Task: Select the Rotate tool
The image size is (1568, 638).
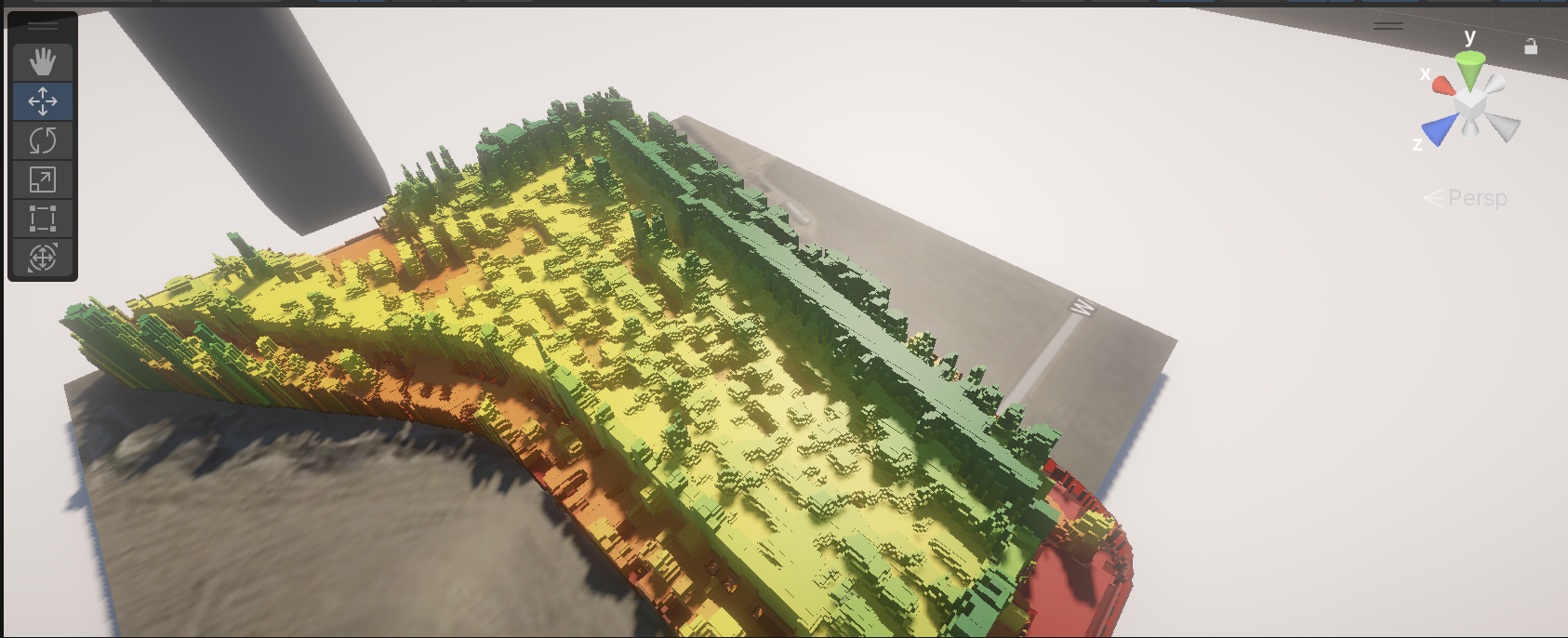Action: point(43,140)
